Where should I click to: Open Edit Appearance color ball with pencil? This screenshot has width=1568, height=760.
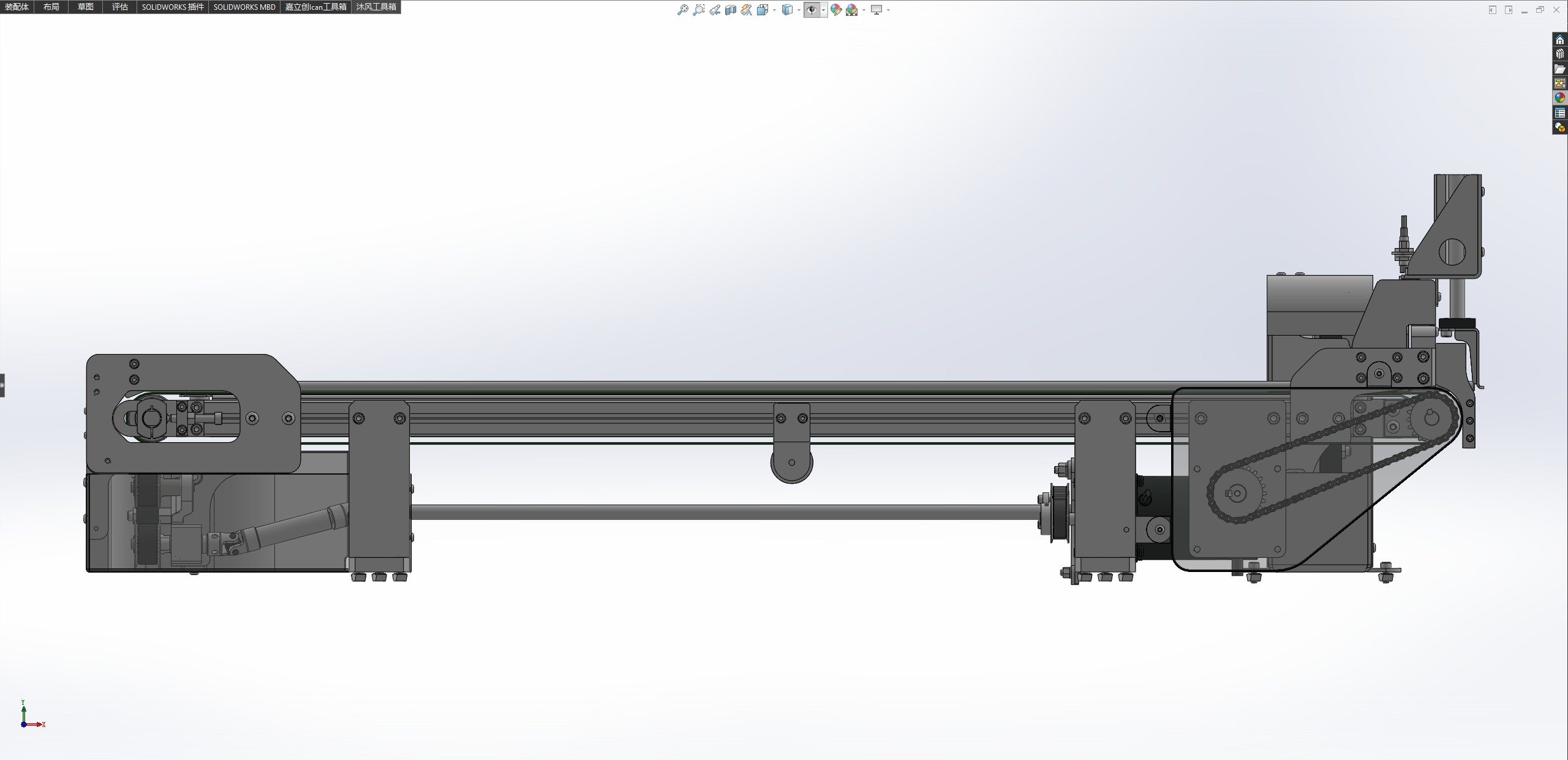(x=835, y=10)
